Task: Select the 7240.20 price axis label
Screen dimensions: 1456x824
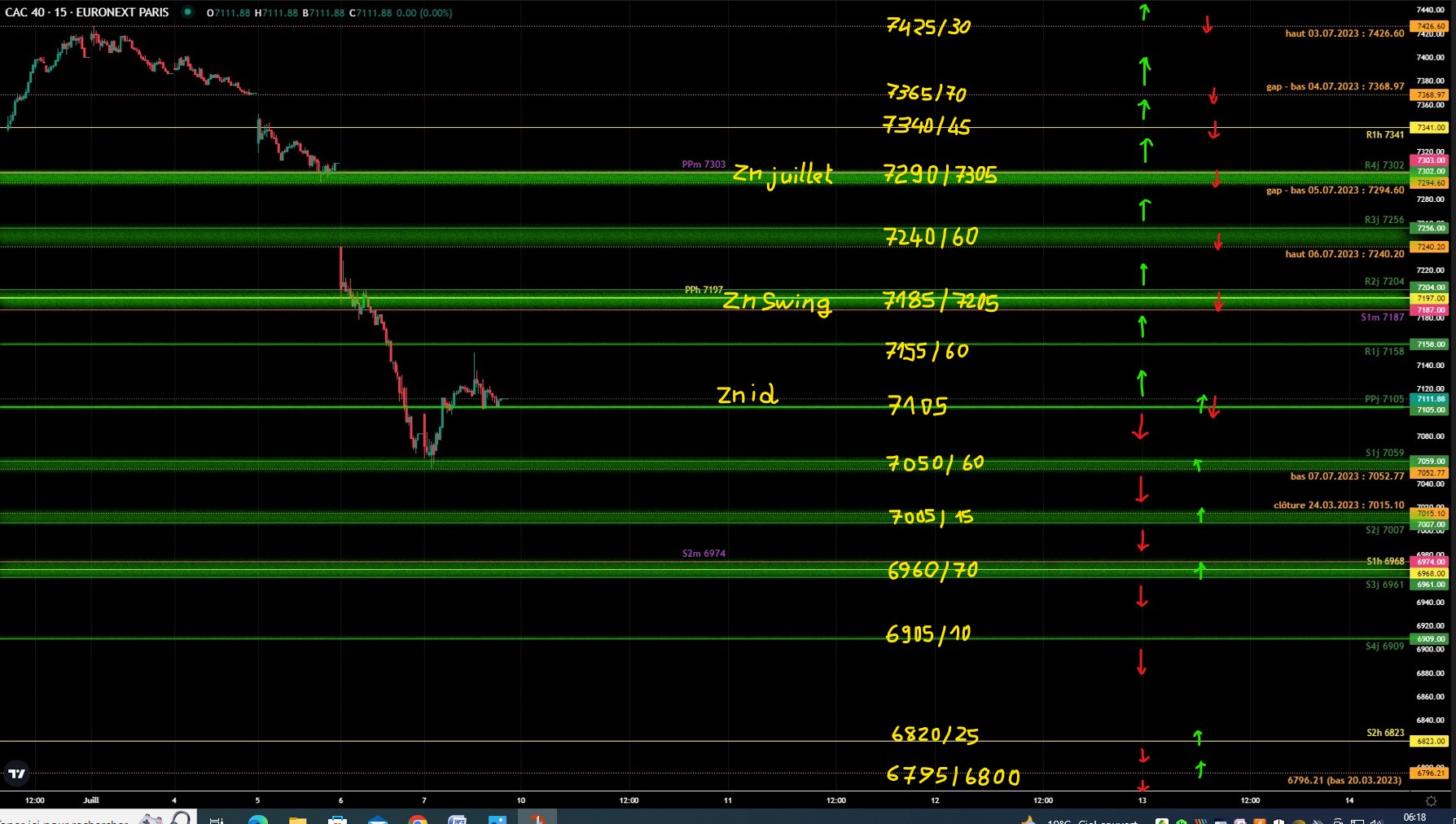Action: tap(1431, 247)
